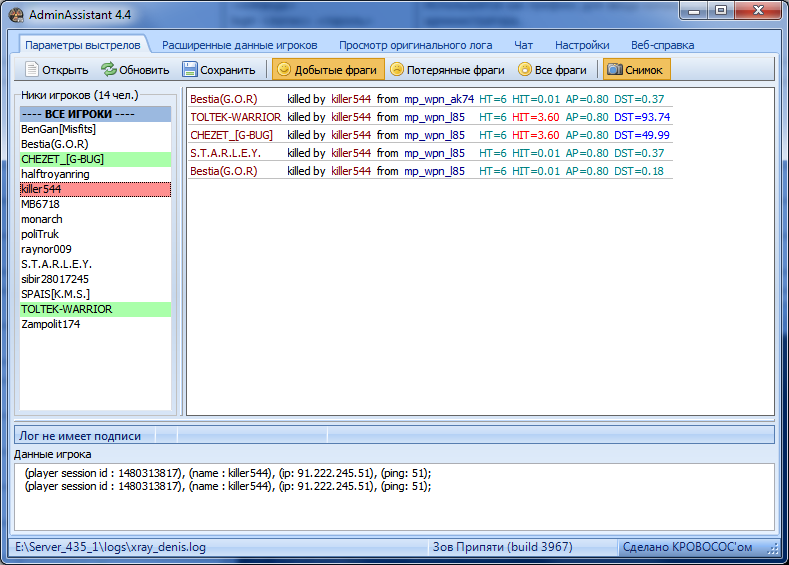Click frag row with mp_wpn_ak74

430,99
